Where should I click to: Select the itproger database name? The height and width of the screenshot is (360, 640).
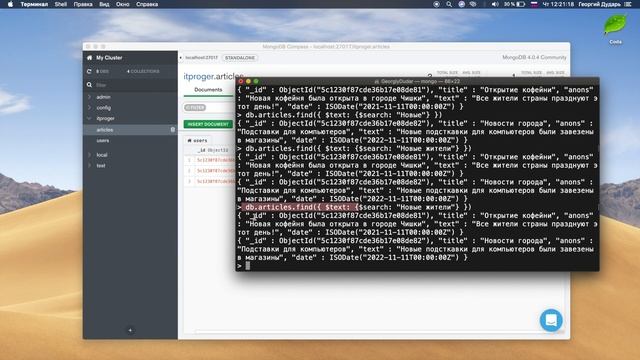(105, 118)
